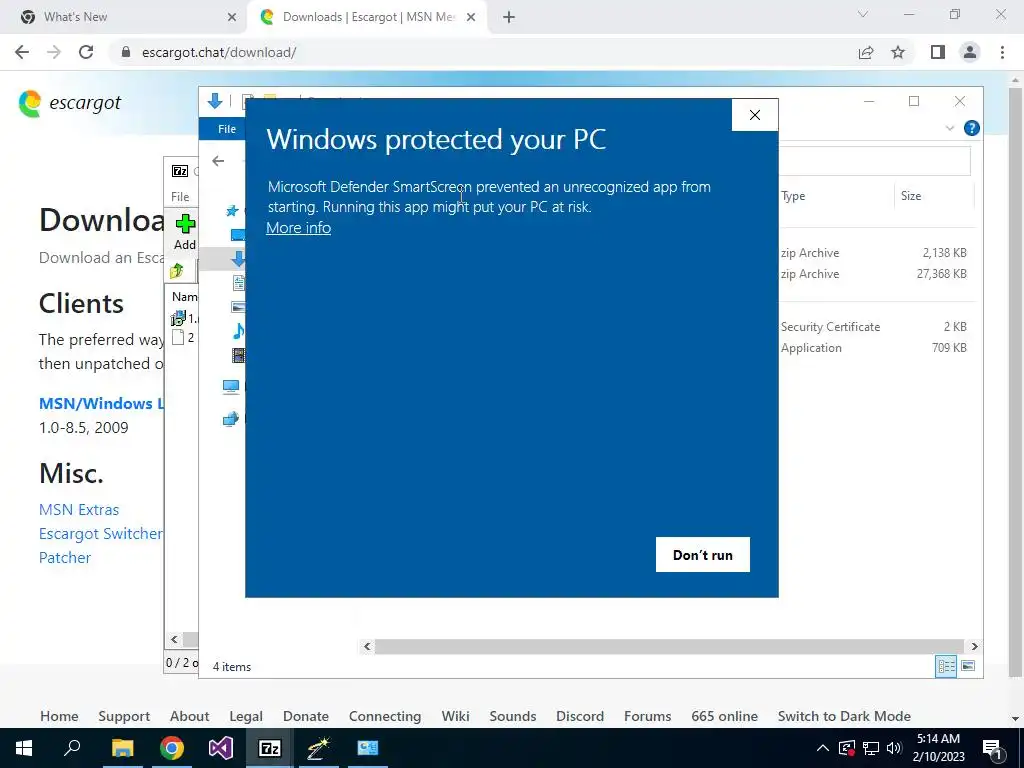Click Explorer horizontal scrollbar track
This screenshot has height=768, width=1024.
669,646
